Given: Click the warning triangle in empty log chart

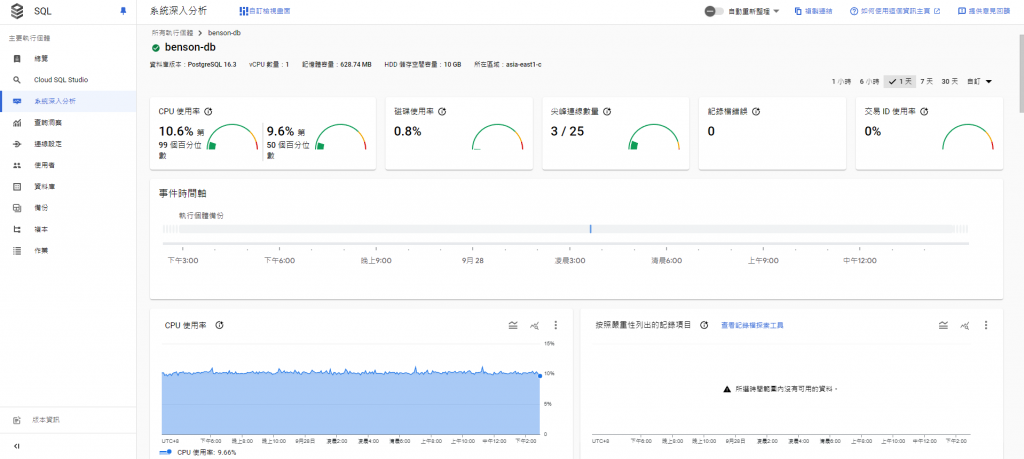Looking at the screenshot, I should (x=727, y=388).
